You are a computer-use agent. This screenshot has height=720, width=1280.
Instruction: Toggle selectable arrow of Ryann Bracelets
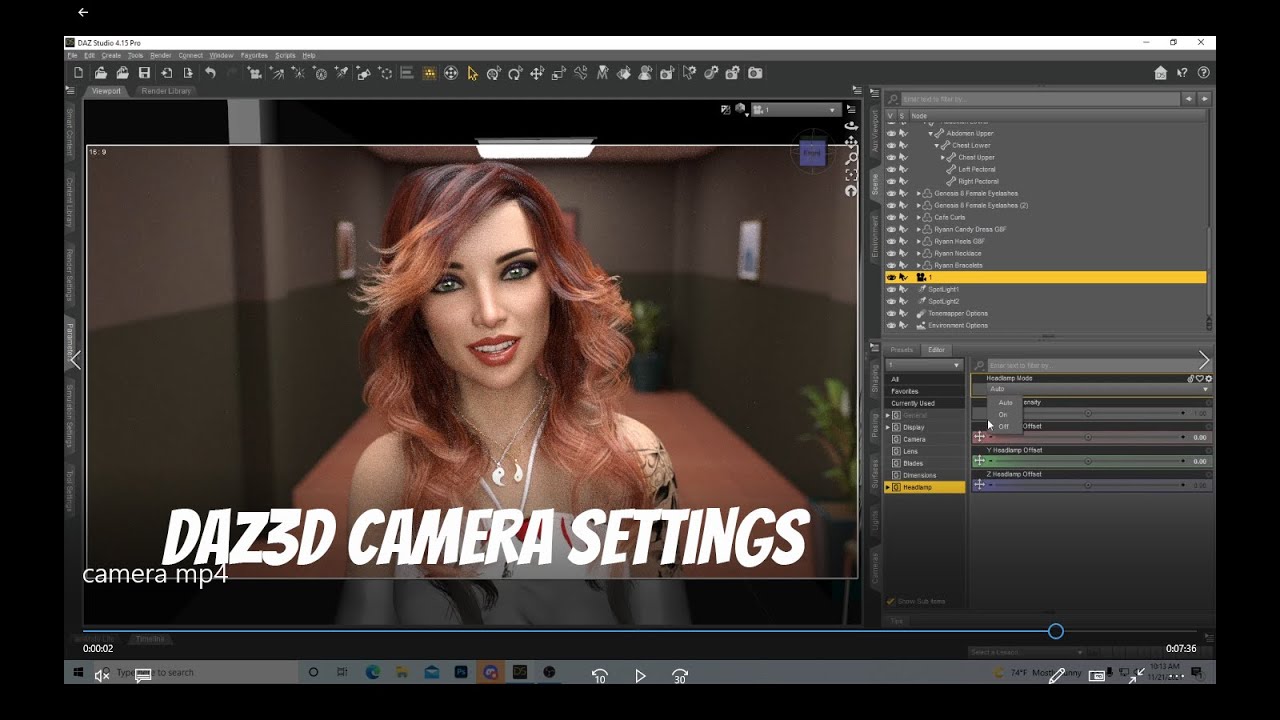click(903, 265)
